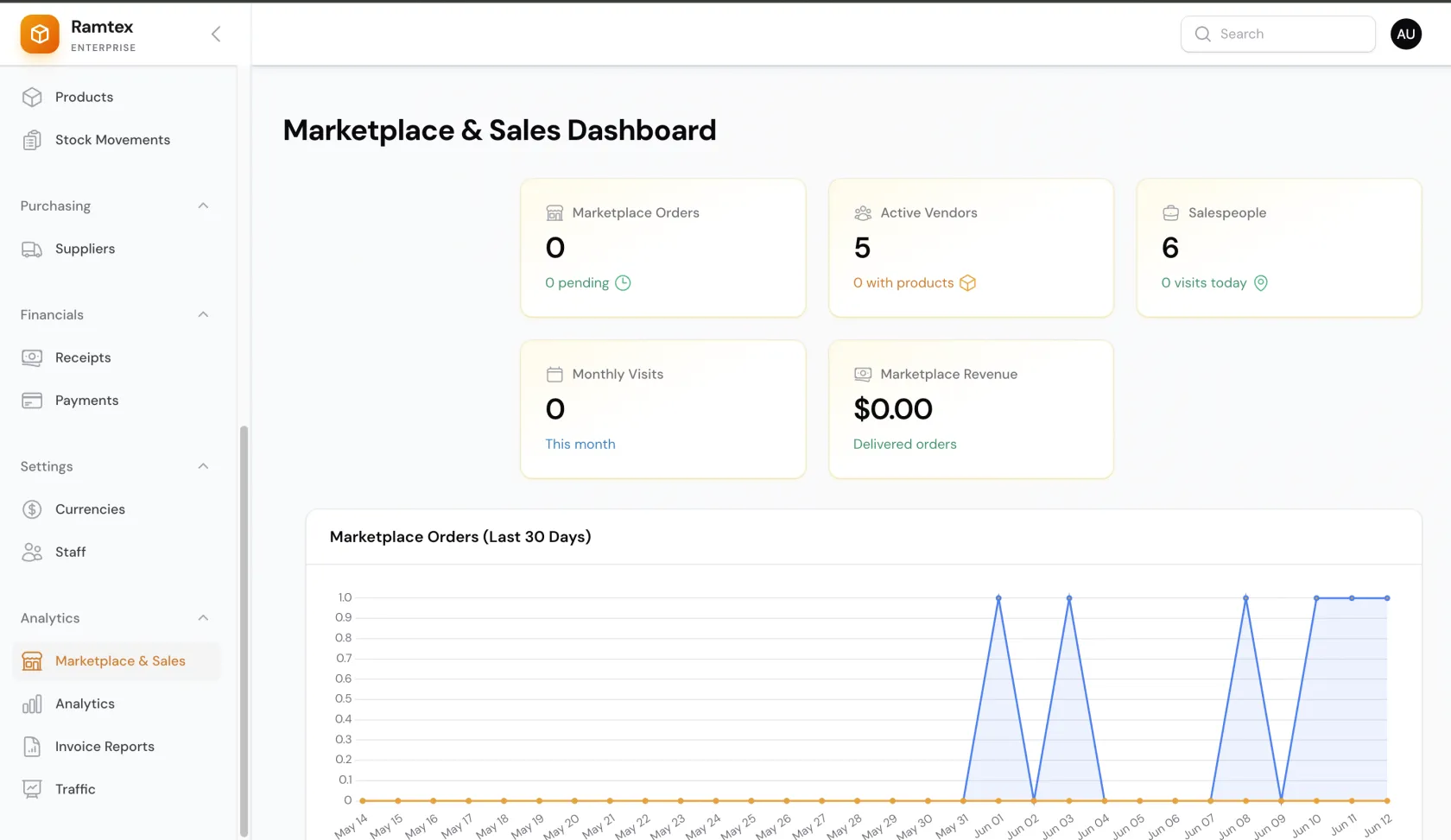
Task: Collapse the Purchasing section chevron
Action: [203, 205]
